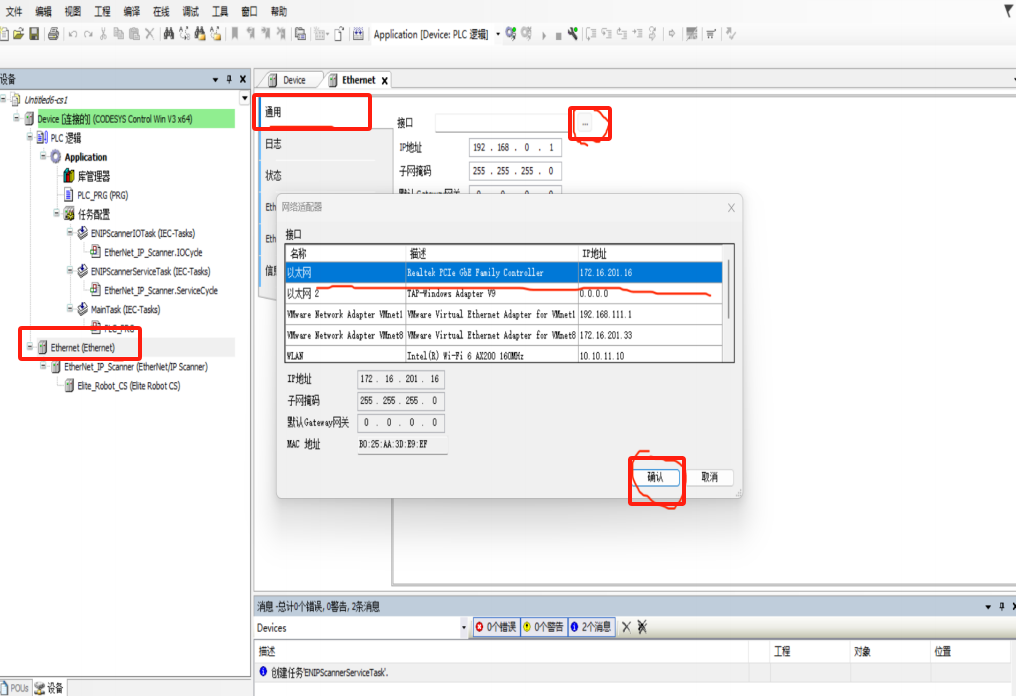Clear all messages with the X icon

(x=626, y=627)
